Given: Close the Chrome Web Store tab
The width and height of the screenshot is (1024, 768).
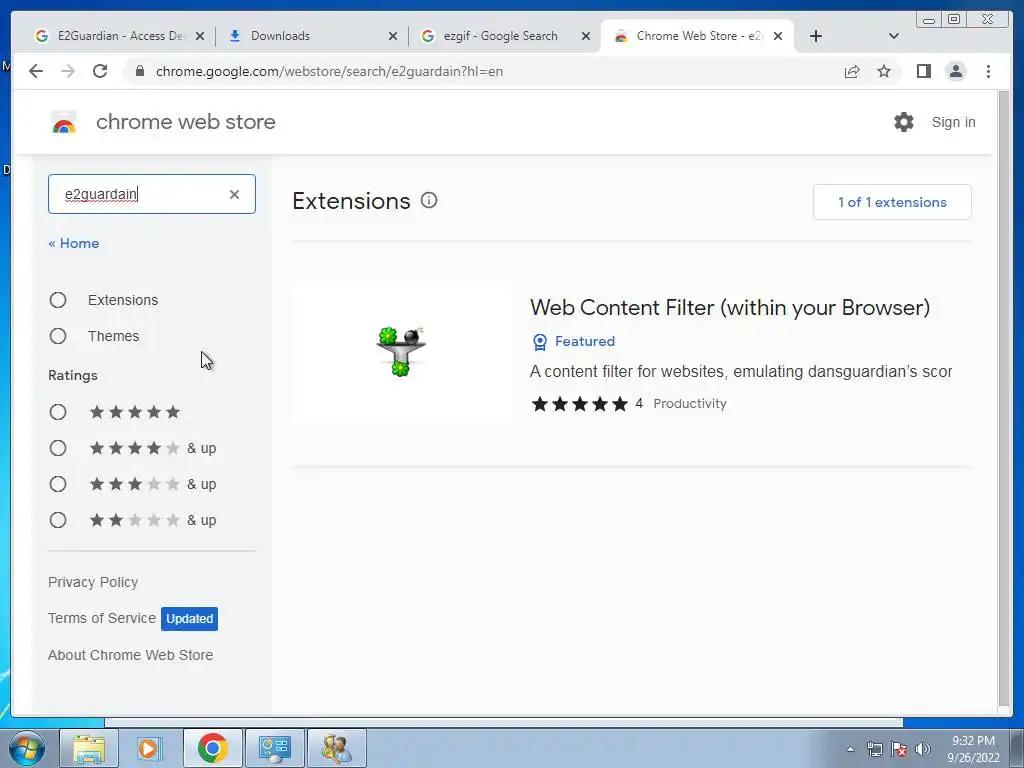Looking at the screenshot, I should (x=778, y=36).
